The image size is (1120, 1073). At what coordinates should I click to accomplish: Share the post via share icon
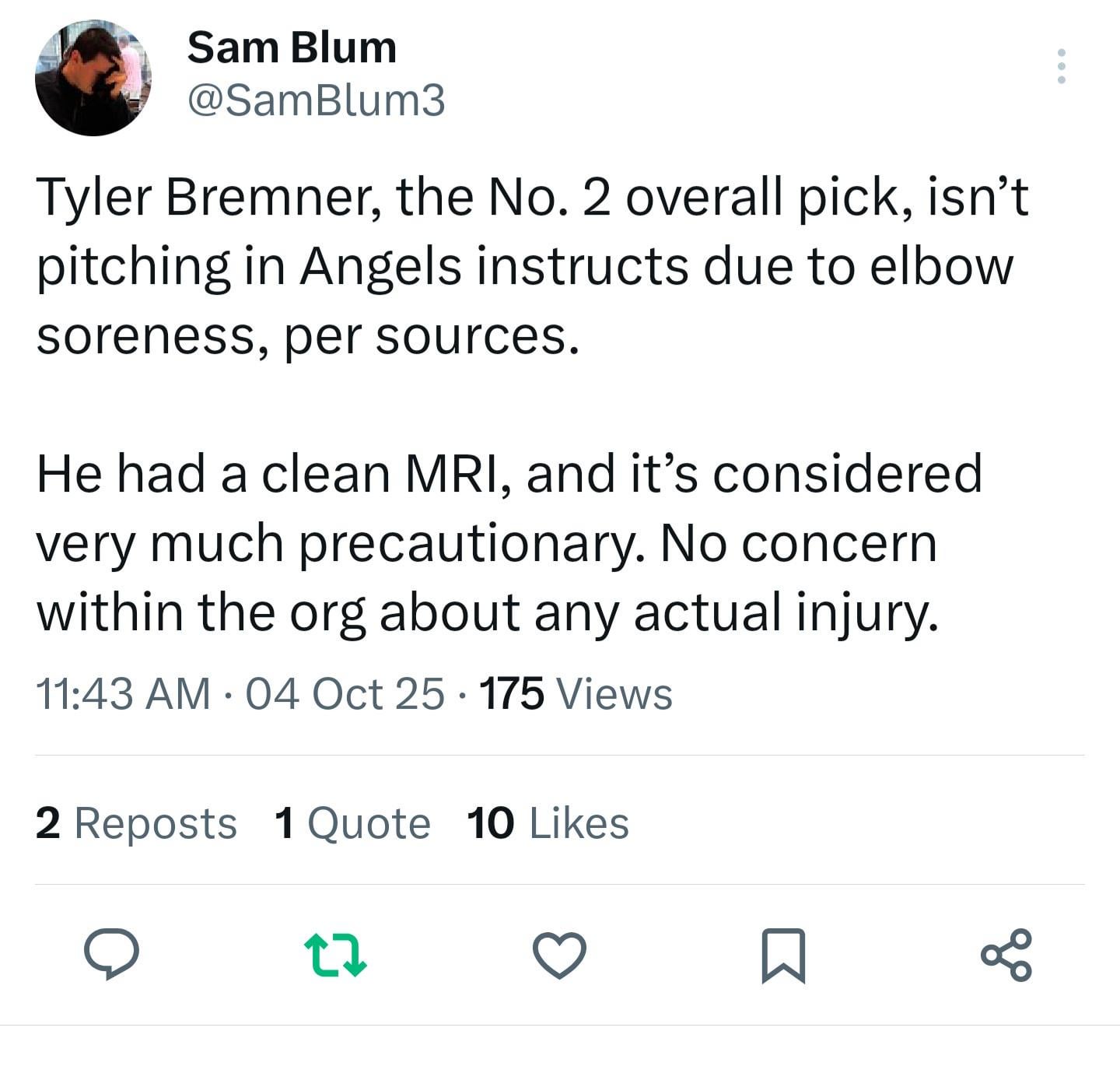point(1006,955)
